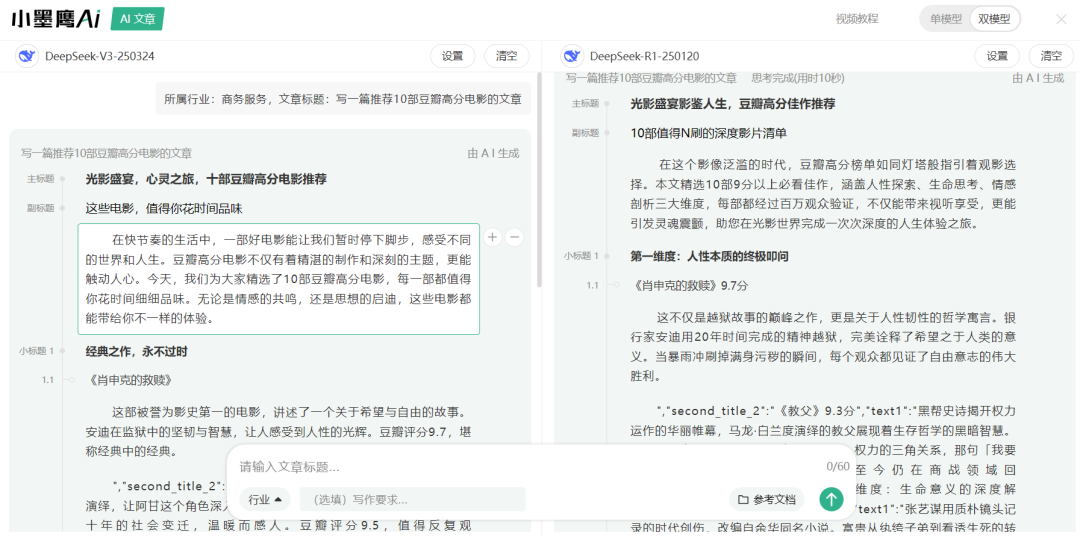The height and width of the screenshot is (536, 1080).
Task: Click the 写作要求 optional input field
Action: (x=415, y=499)
